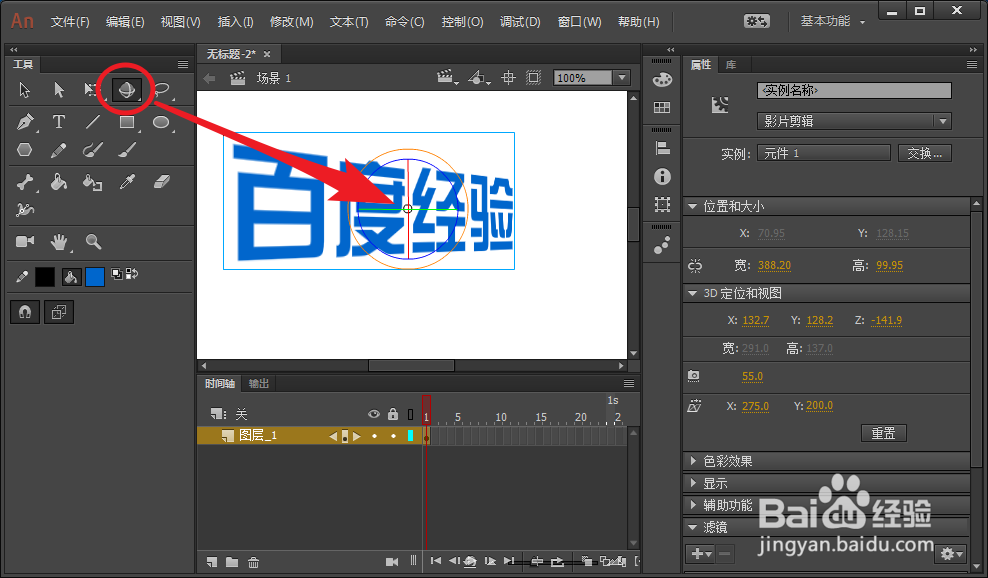Select the Line tool

pyautogui.click(x=93, y=122)
